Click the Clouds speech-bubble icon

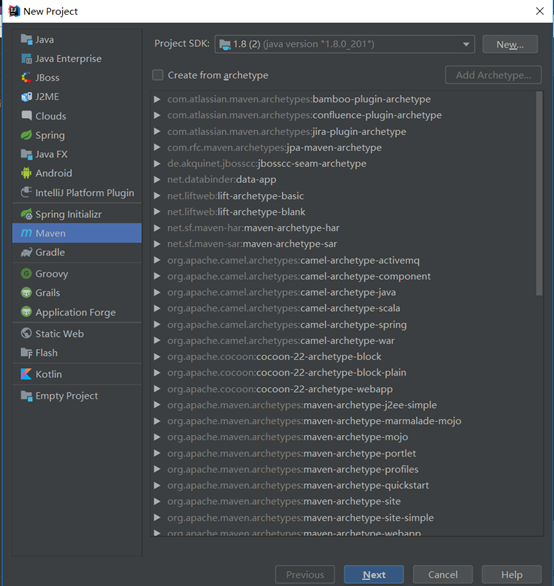(27, 116)
